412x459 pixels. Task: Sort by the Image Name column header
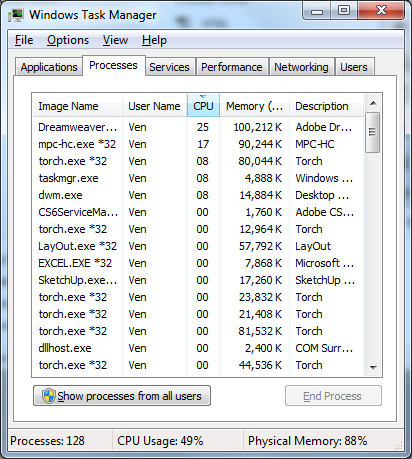click(77, 106)
